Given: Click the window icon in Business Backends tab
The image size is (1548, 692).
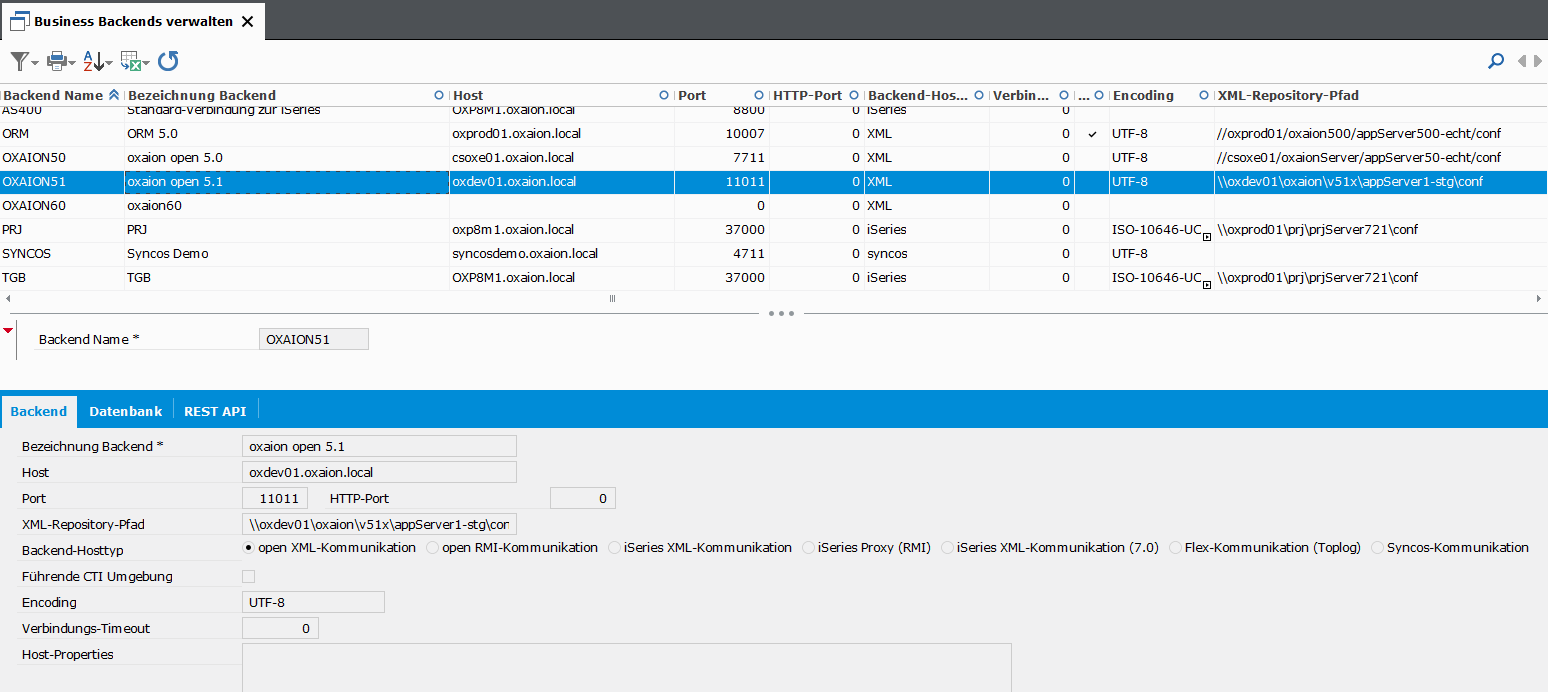Looking at the screenshot, I should [x=18, y=21].
